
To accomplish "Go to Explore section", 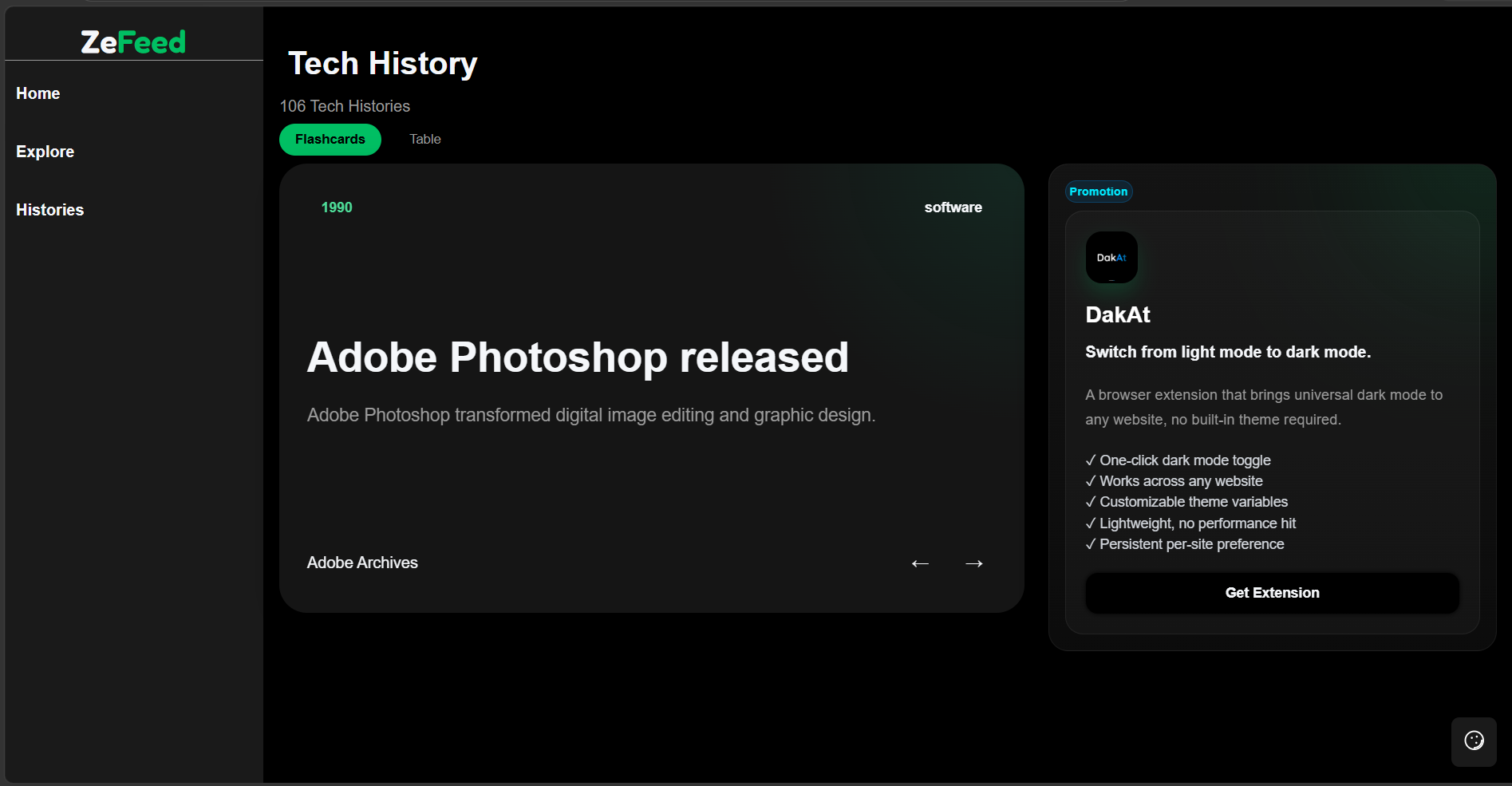I will click(45, 152).
